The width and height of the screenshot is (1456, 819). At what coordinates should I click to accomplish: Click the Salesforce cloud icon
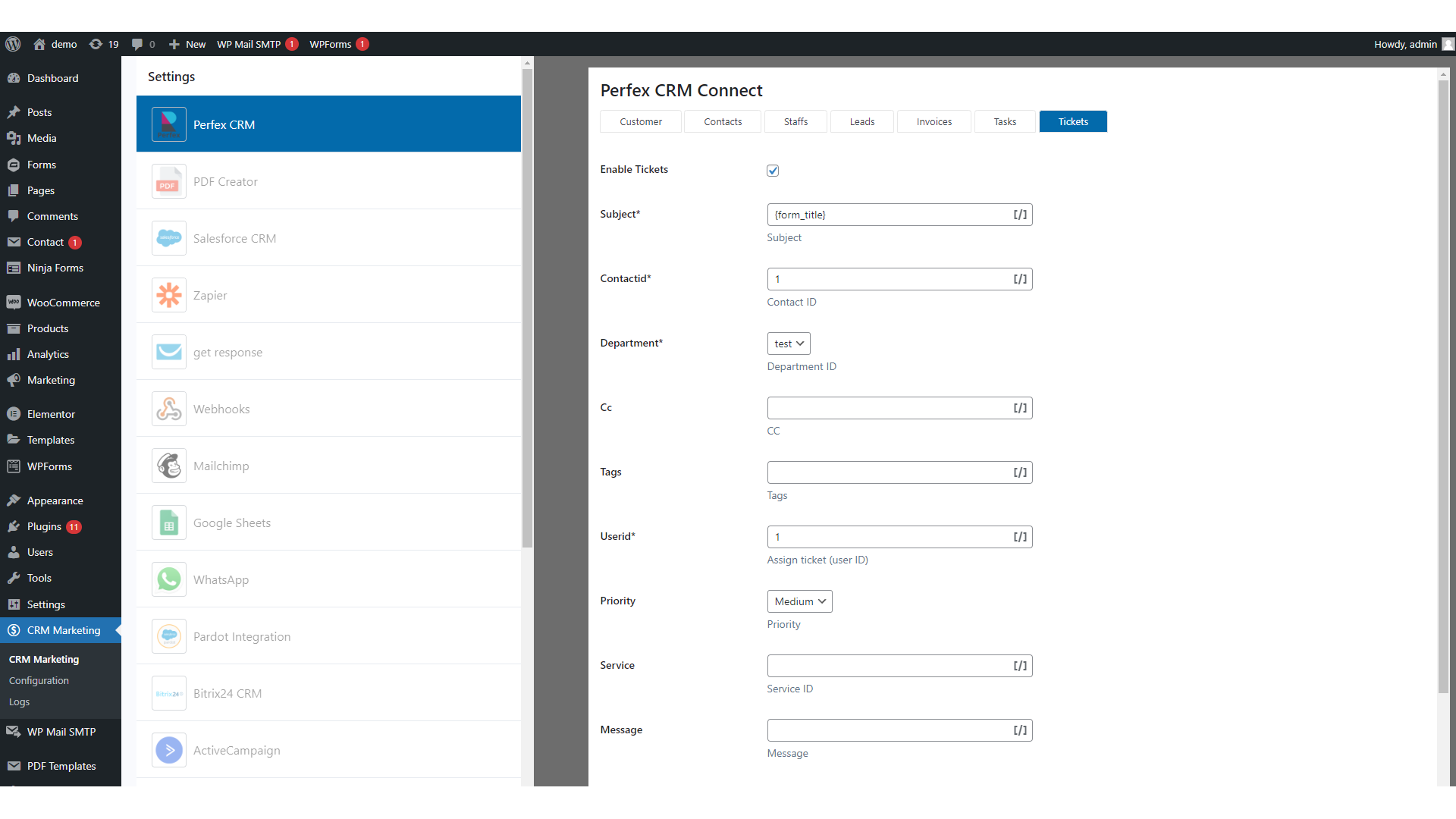(x=168, y=239)
